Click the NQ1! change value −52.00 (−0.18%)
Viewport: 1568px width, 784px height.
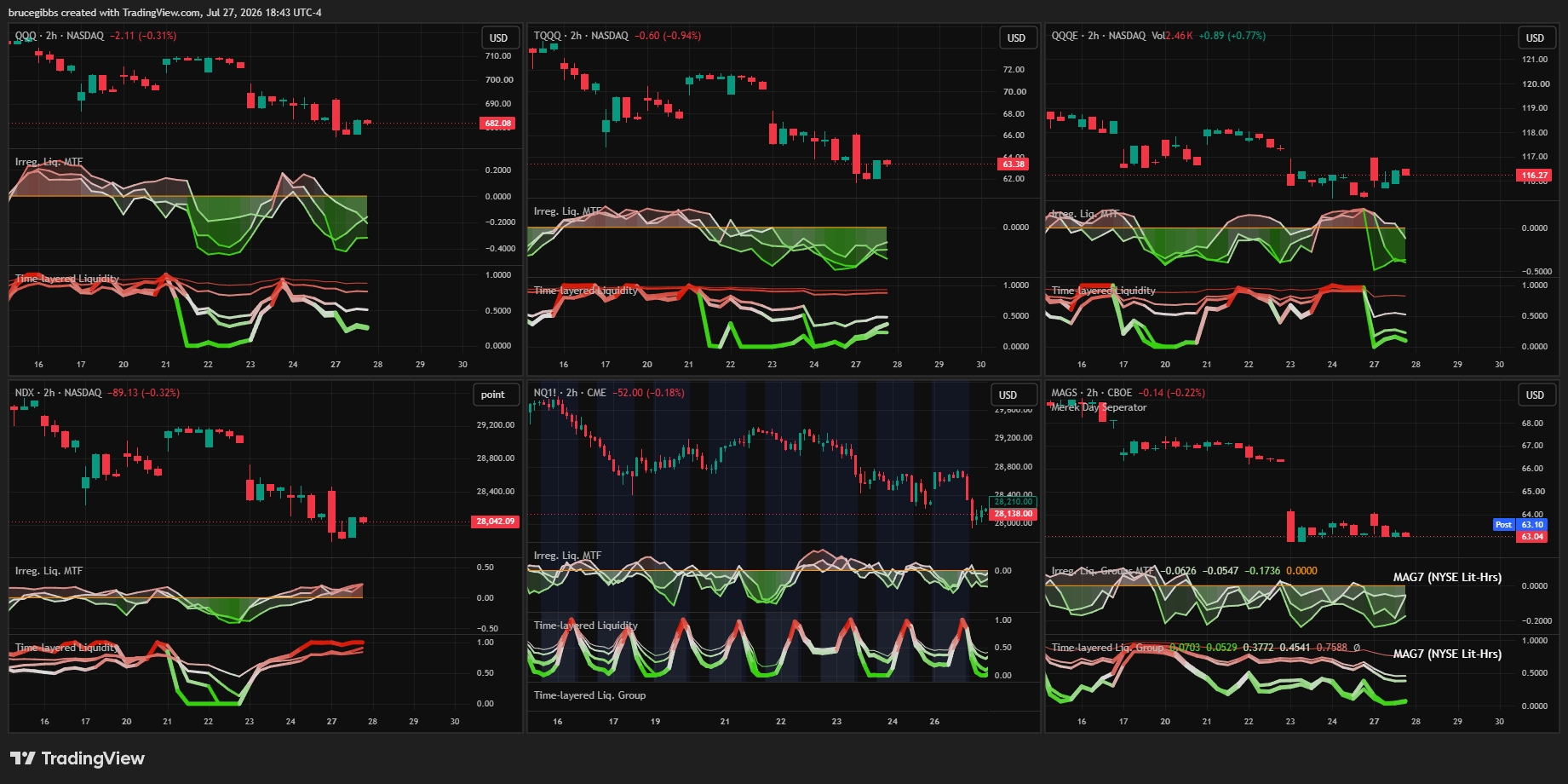tap(648, 393)
